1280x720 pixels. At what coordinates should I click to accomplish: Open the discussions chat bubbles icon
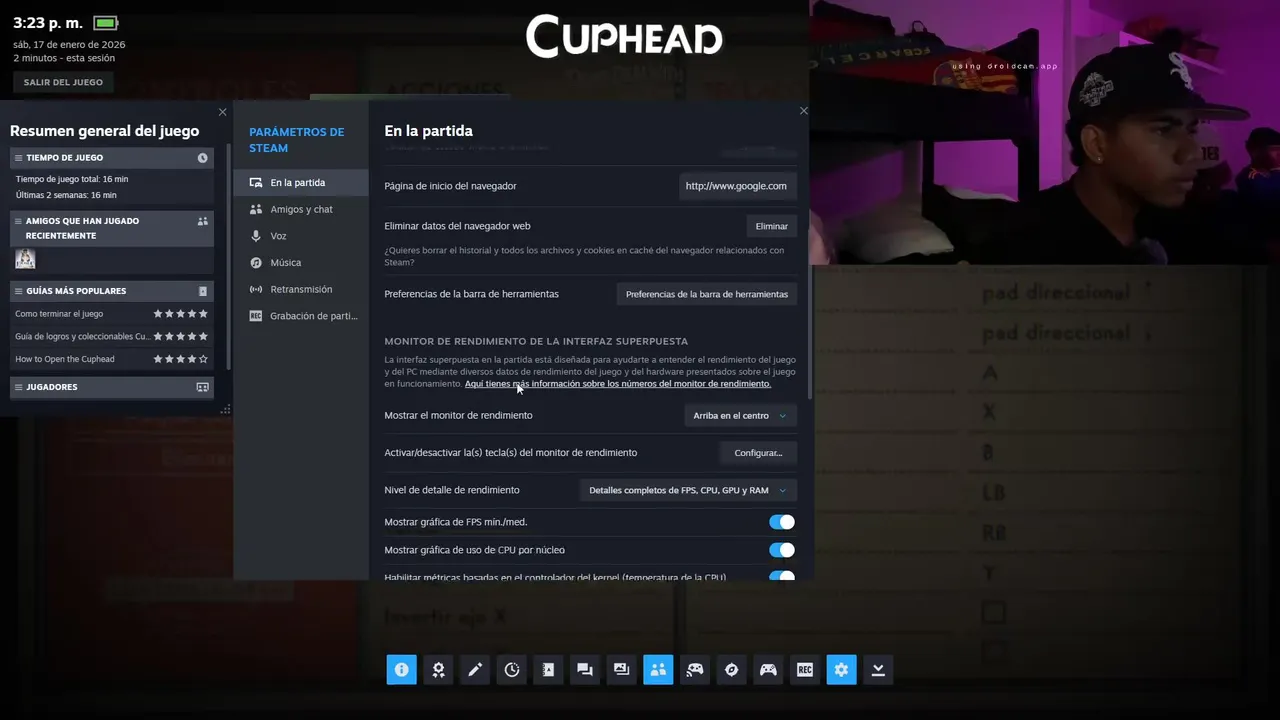(585, 670)
